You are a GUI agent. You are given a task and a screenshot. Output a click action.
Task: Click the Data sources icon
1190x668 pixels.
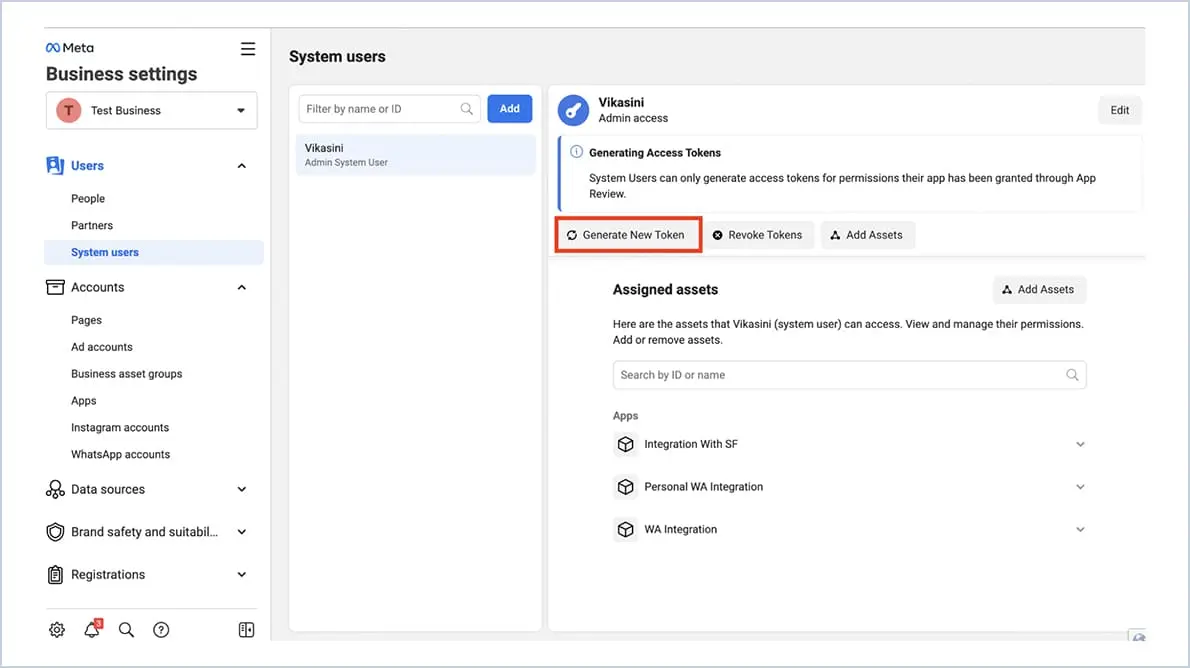(55, 490)
